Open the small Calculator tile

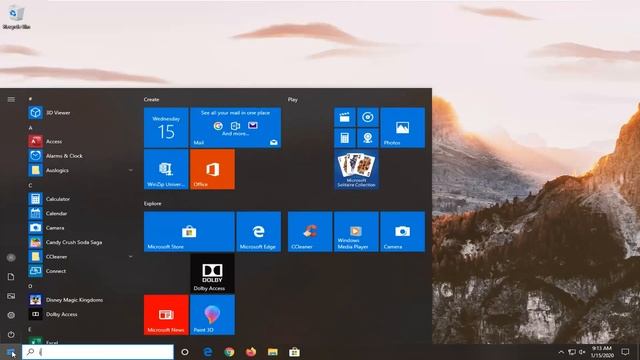tap(345, 138)
